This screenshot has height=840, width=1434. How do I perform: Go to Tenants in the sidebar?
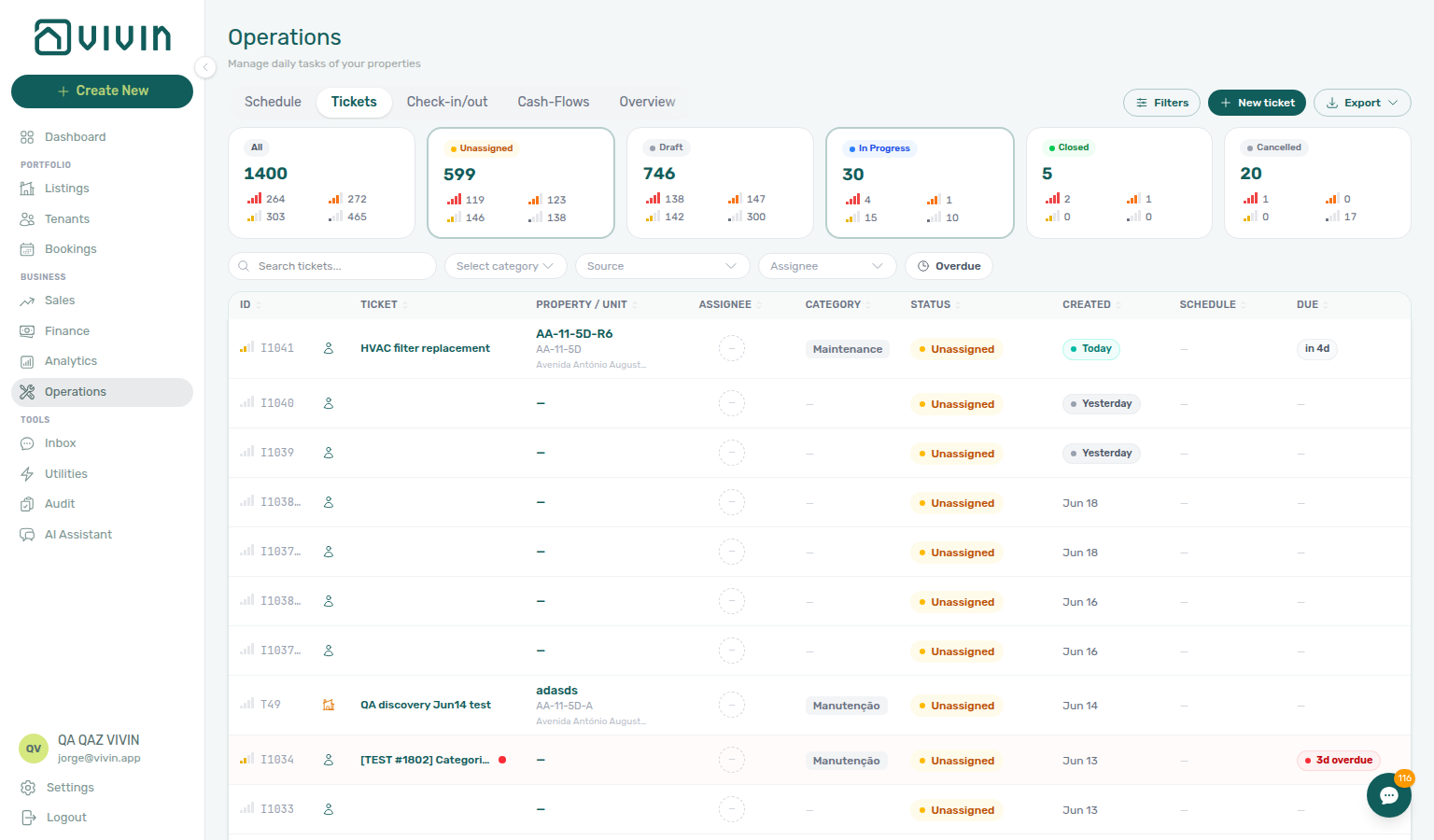tap(66, 219)
